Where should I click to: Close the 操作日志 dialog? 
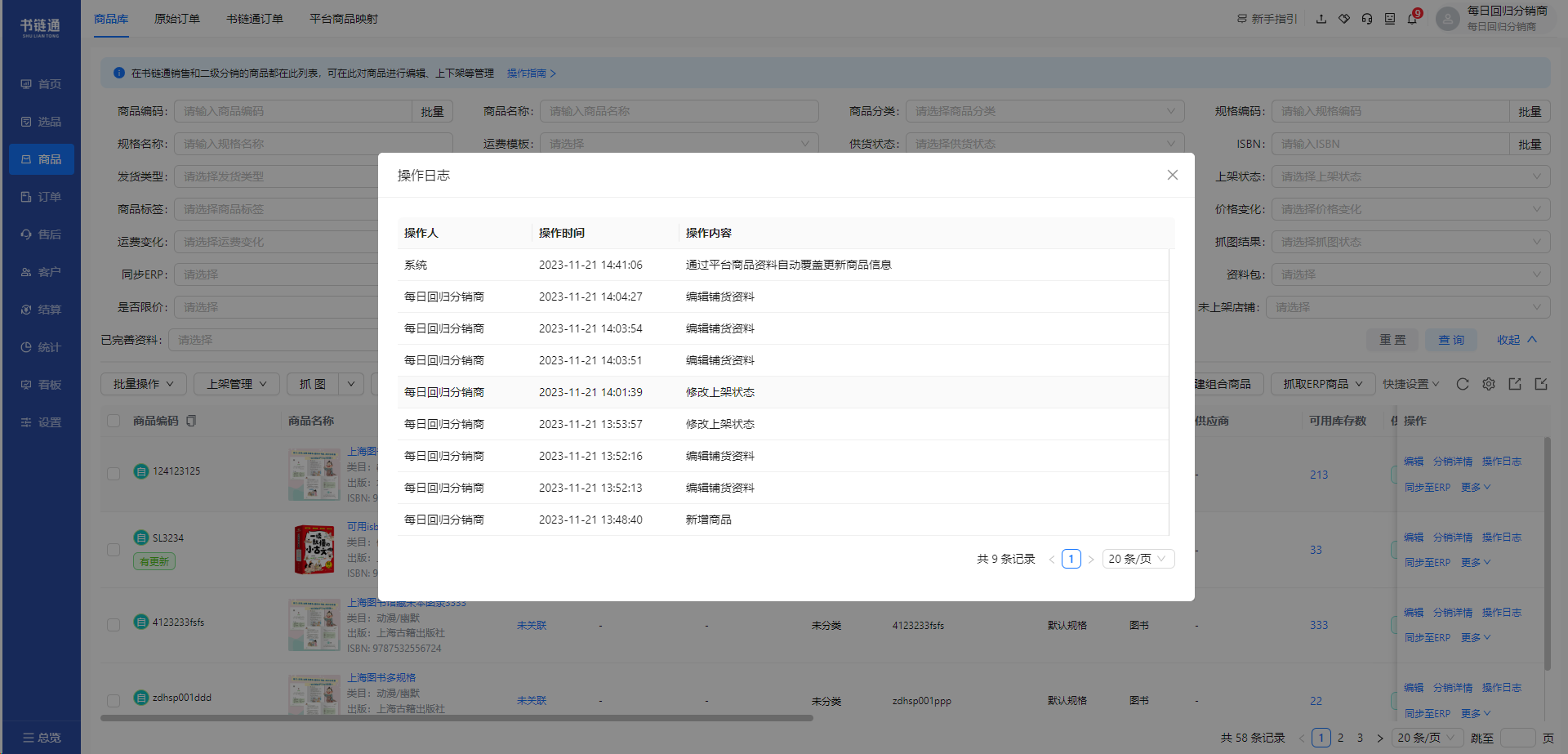1172,175
